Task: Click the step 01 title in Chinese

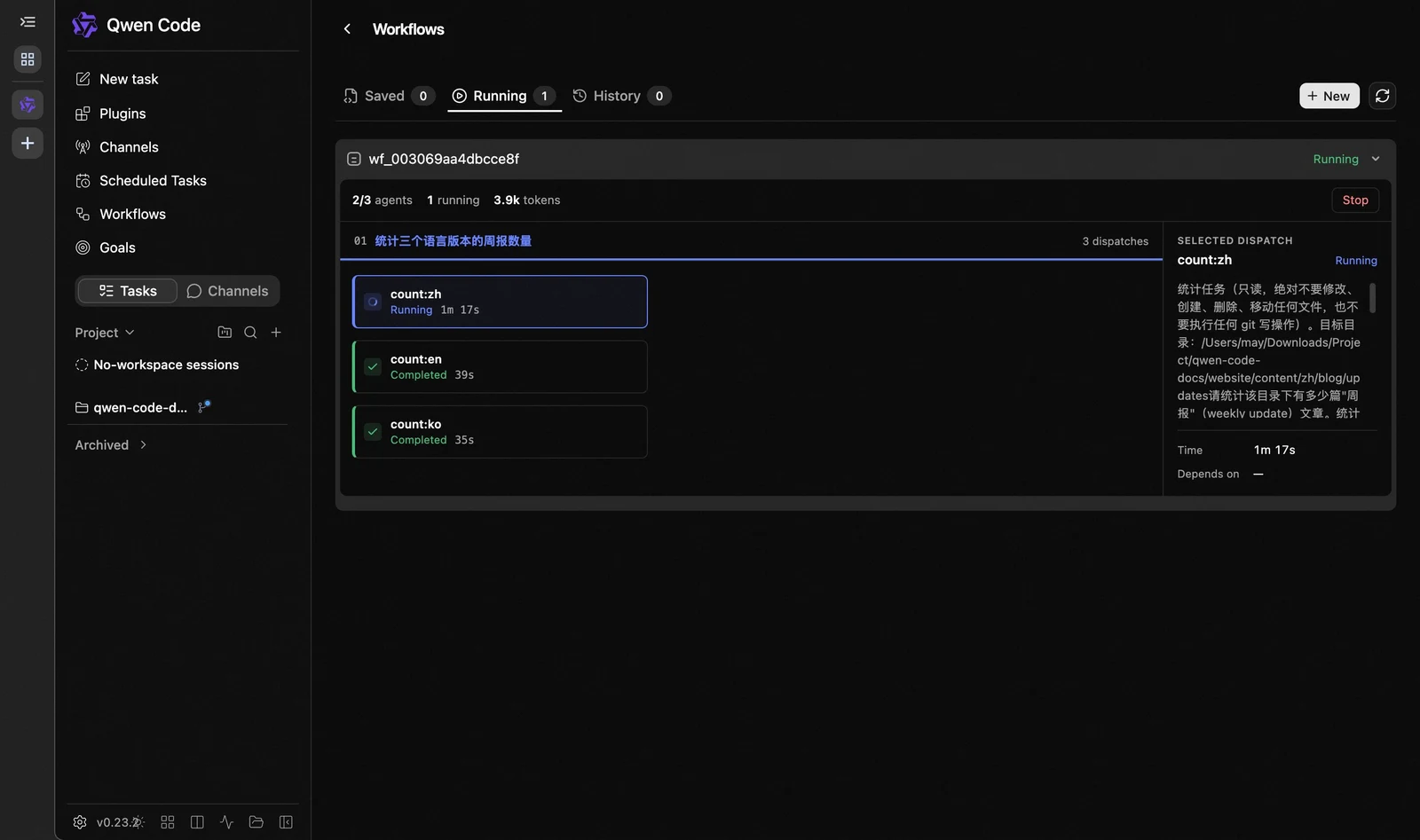Action: 454,241
